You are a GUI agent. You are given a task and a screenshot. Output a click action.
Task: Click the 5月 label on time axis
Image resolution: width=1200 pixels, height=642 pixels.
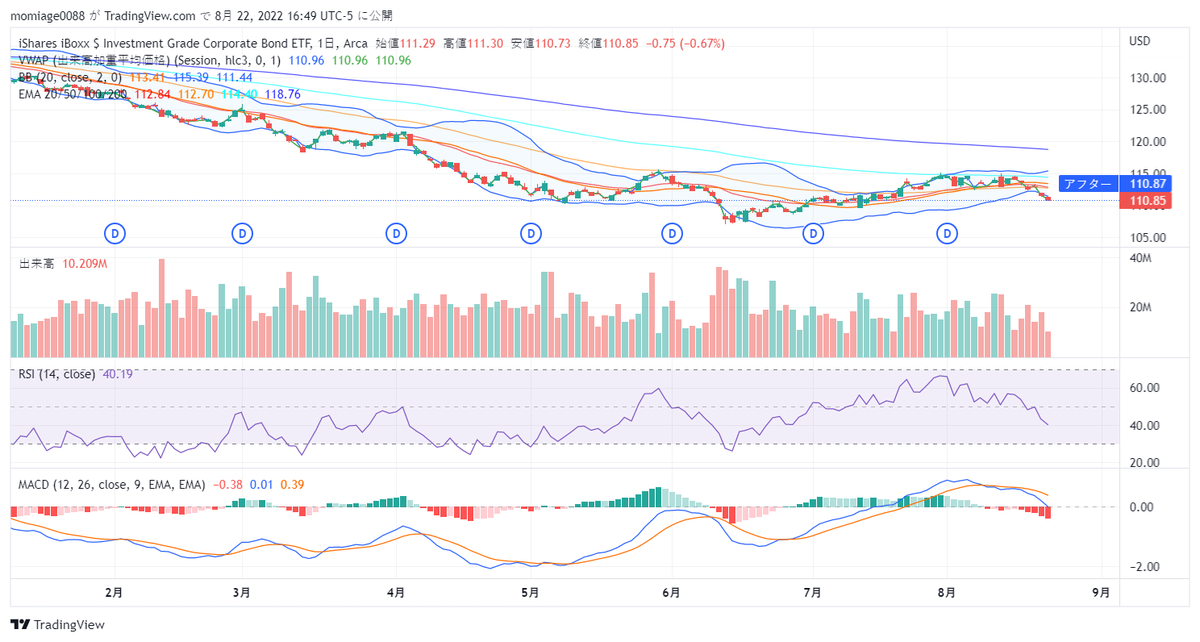coord(529,592)
